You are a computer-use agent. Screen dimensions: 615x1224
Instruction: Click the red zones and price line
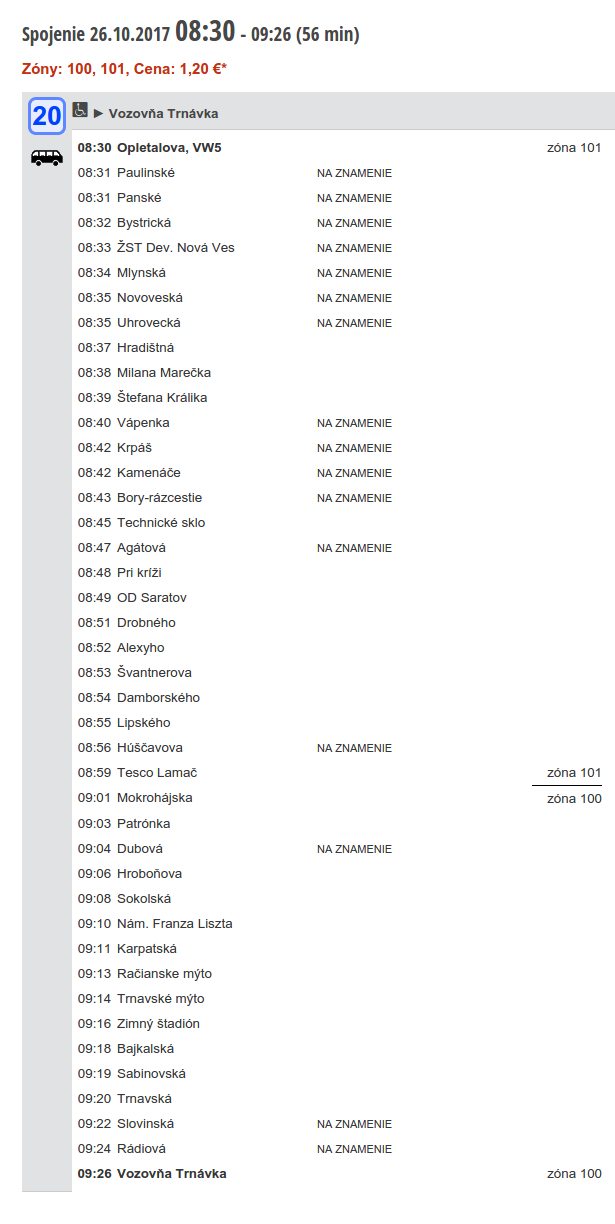coord(124,69)
